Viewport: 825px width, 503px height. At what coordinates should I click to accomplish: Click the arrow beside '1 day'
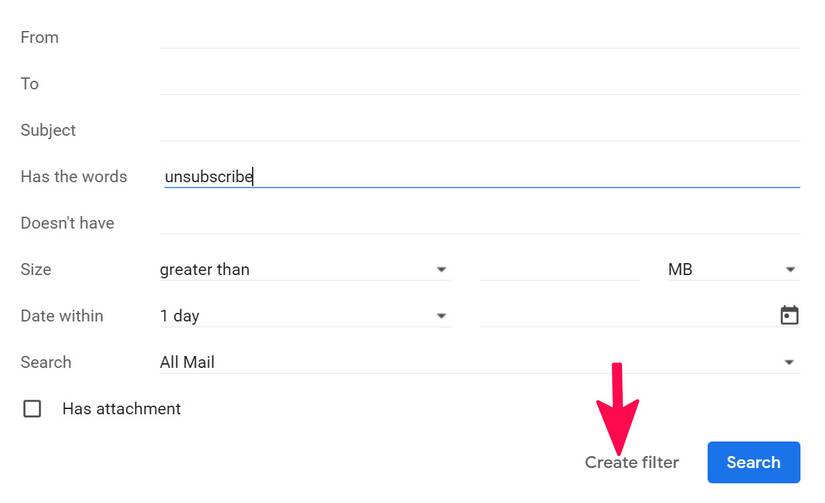(441, 316)
